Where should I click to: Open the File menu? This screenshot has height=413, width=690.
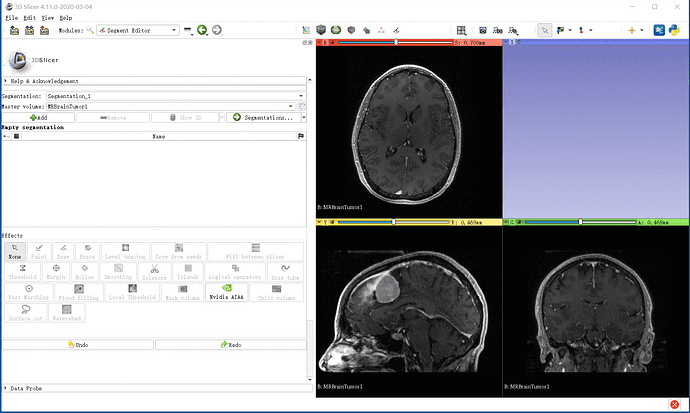(x=12, y=18)
